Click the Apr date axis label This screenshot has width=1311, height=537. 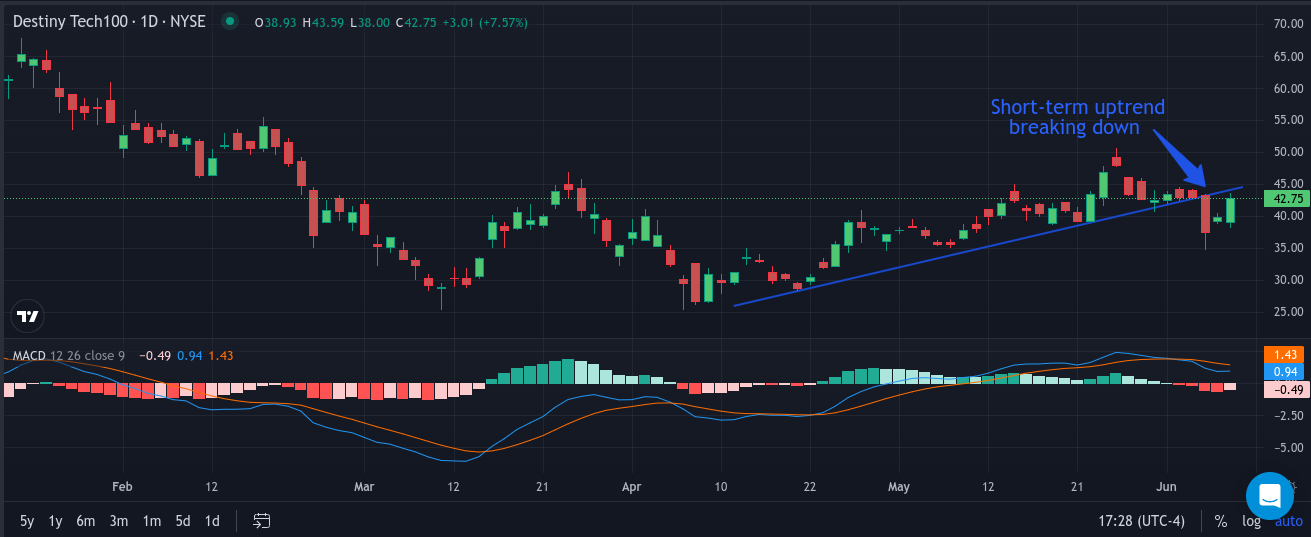[631, 487]
